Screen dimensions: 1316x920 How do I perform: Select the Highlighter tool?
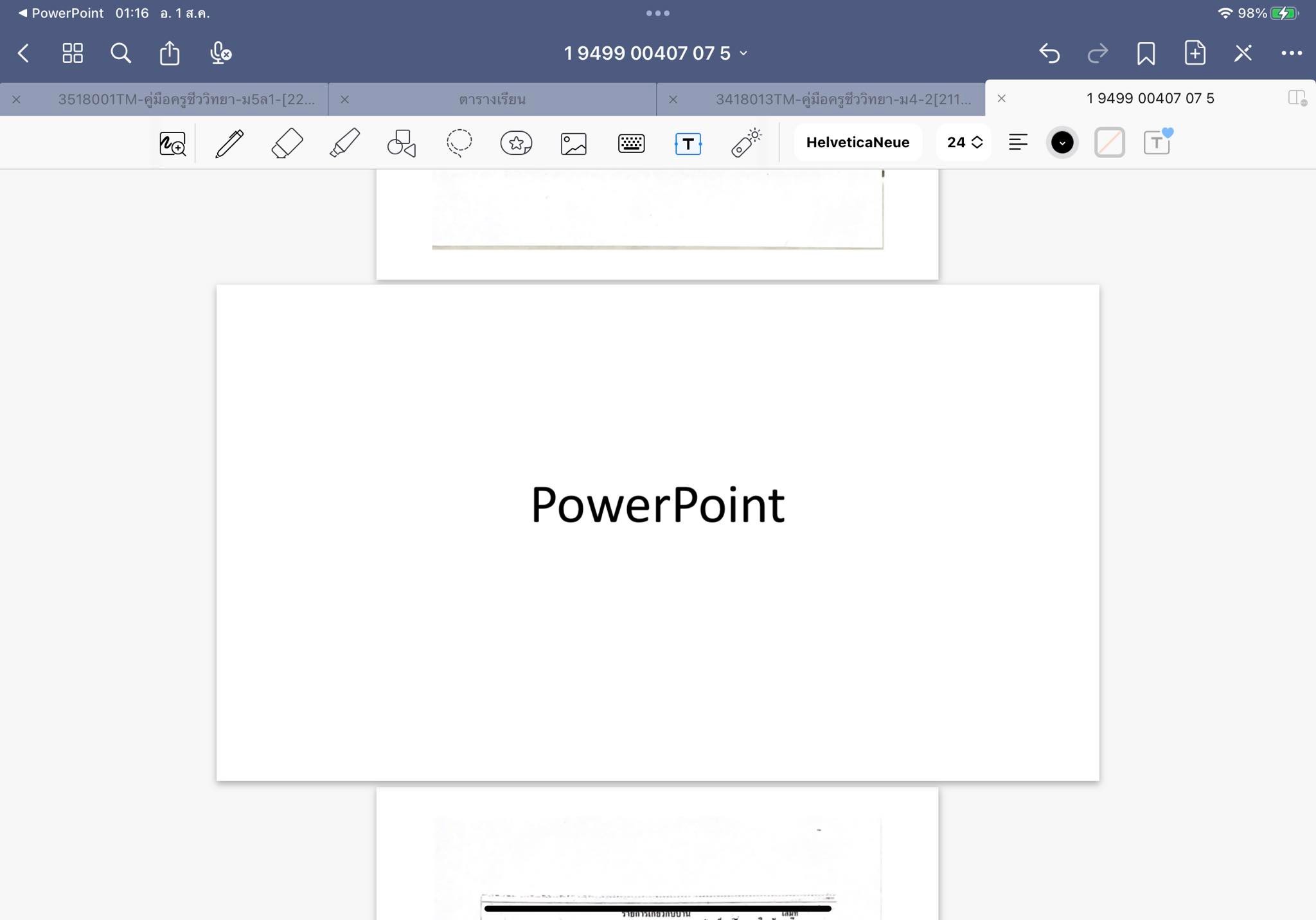[344, 143]
